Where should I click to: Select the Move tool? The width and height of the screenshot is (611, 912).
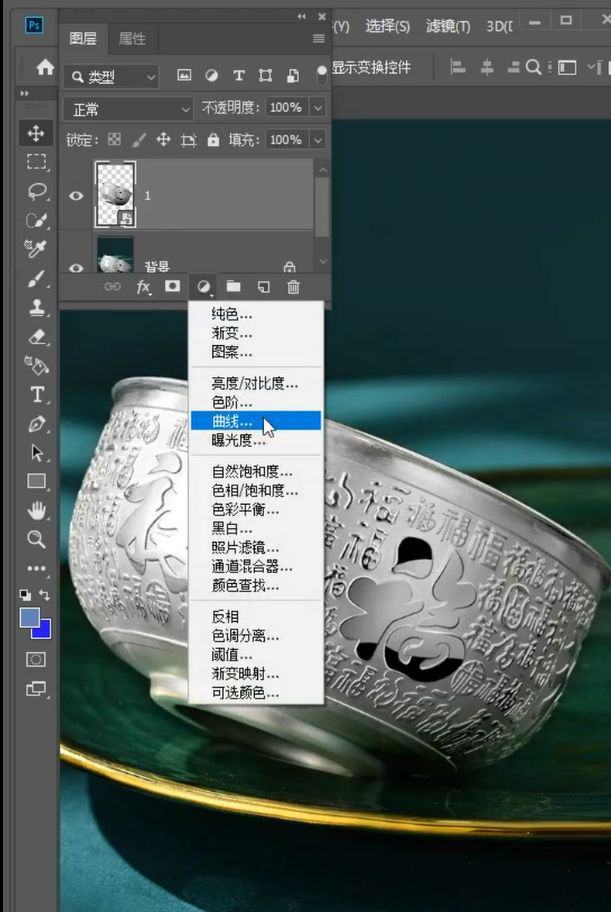click(x=36, y=133)
